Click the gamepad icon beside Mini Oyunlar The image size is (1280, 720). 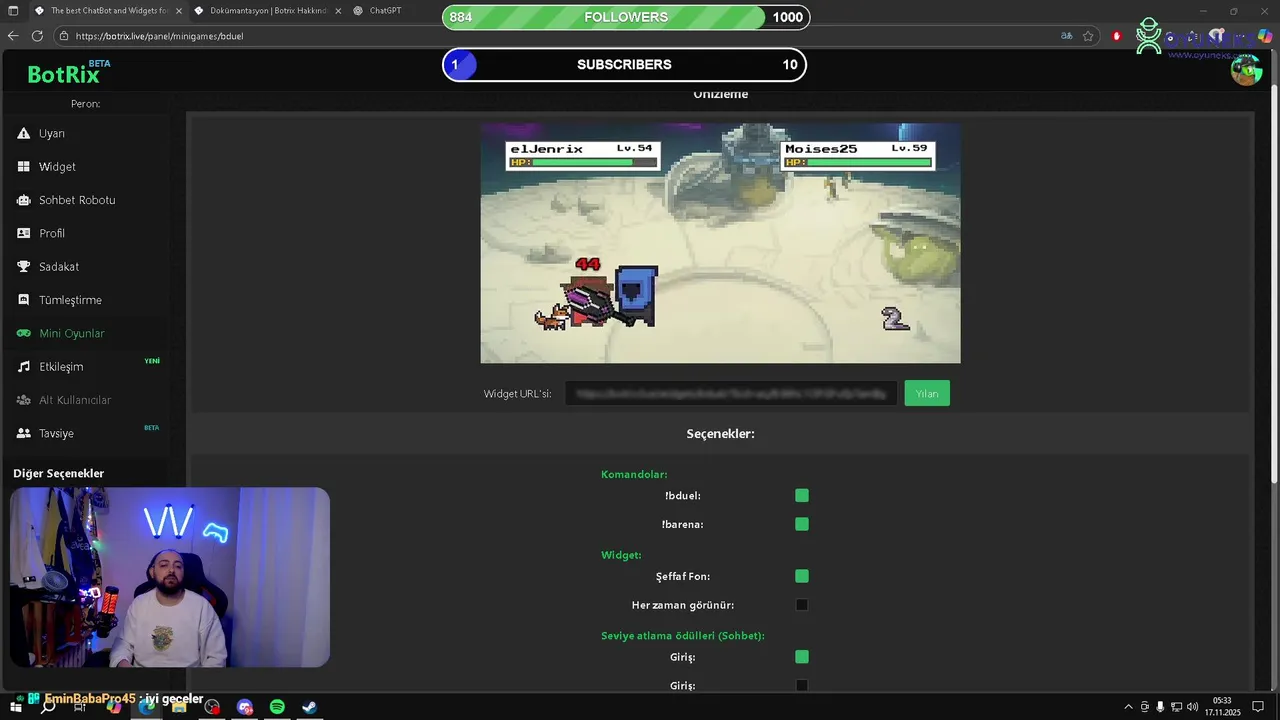coord(24,333)
